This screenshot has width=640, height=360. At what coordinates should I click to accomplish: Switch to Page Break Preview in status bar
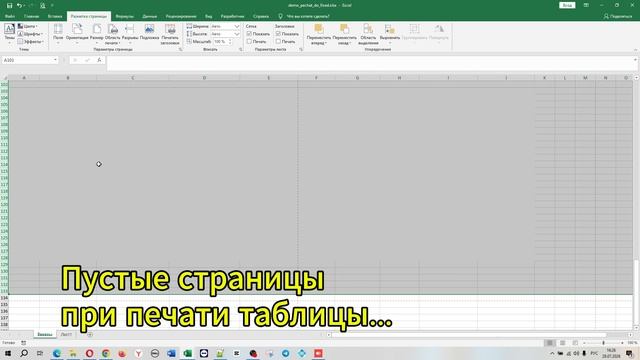click(575, 343)
